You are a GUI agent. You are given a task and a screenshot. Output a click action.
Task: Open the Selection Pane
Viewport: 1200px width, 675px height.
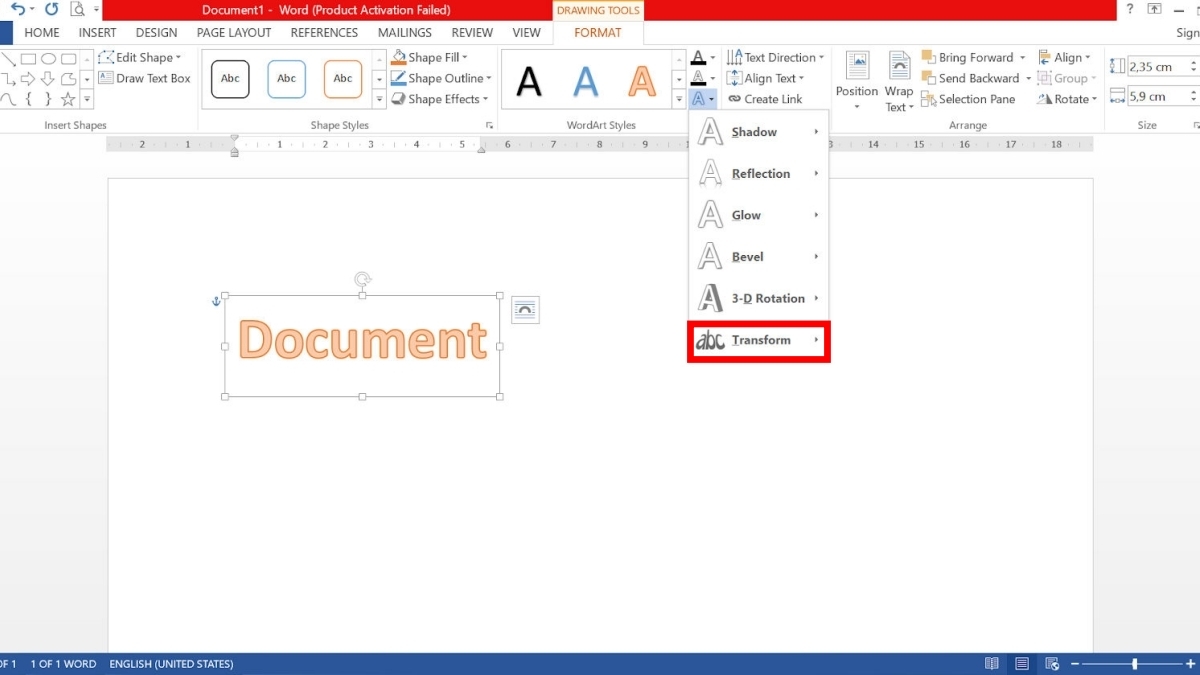pos(968,99)
